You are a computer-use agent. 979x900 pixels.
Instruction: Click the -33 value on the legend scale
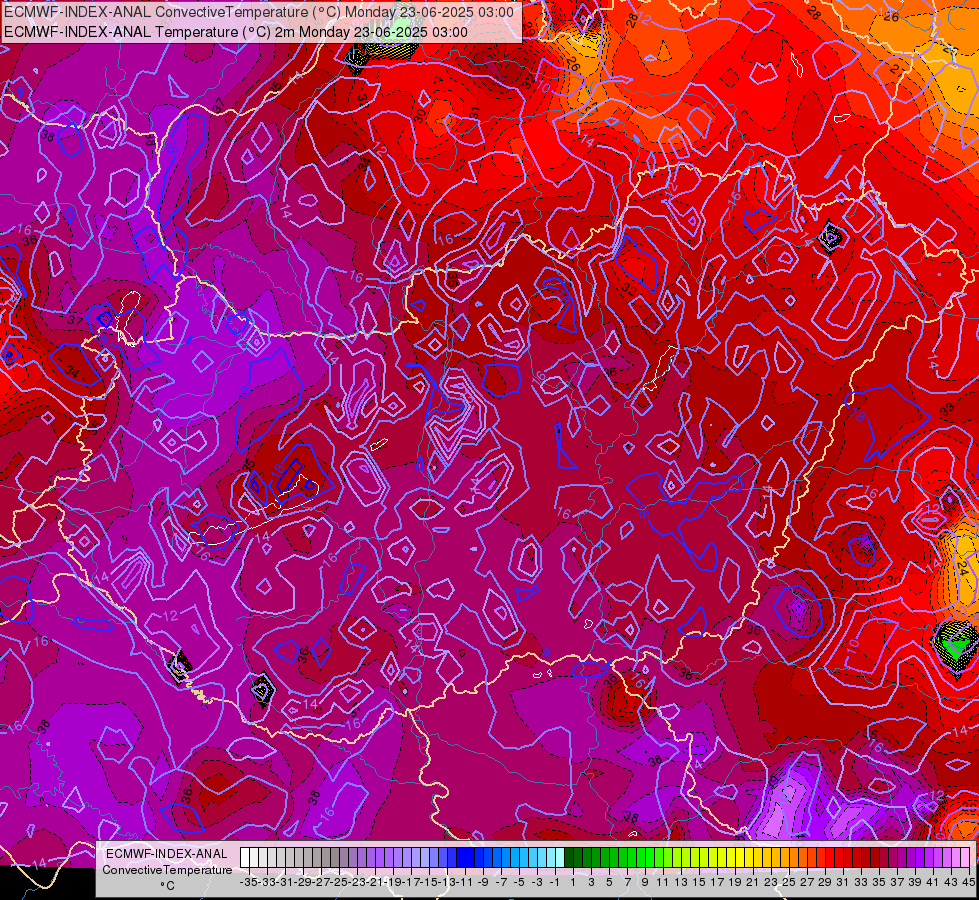267,882
